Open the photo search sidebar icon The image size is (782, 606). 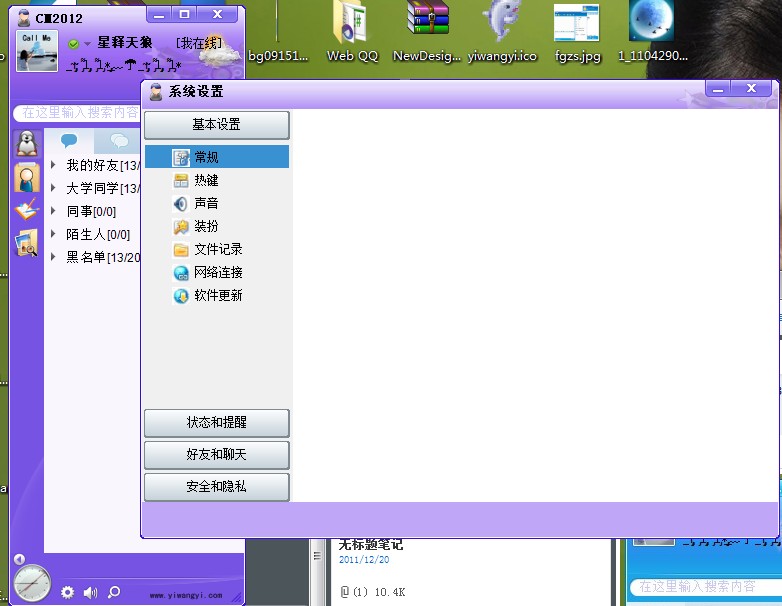[26, 242]
